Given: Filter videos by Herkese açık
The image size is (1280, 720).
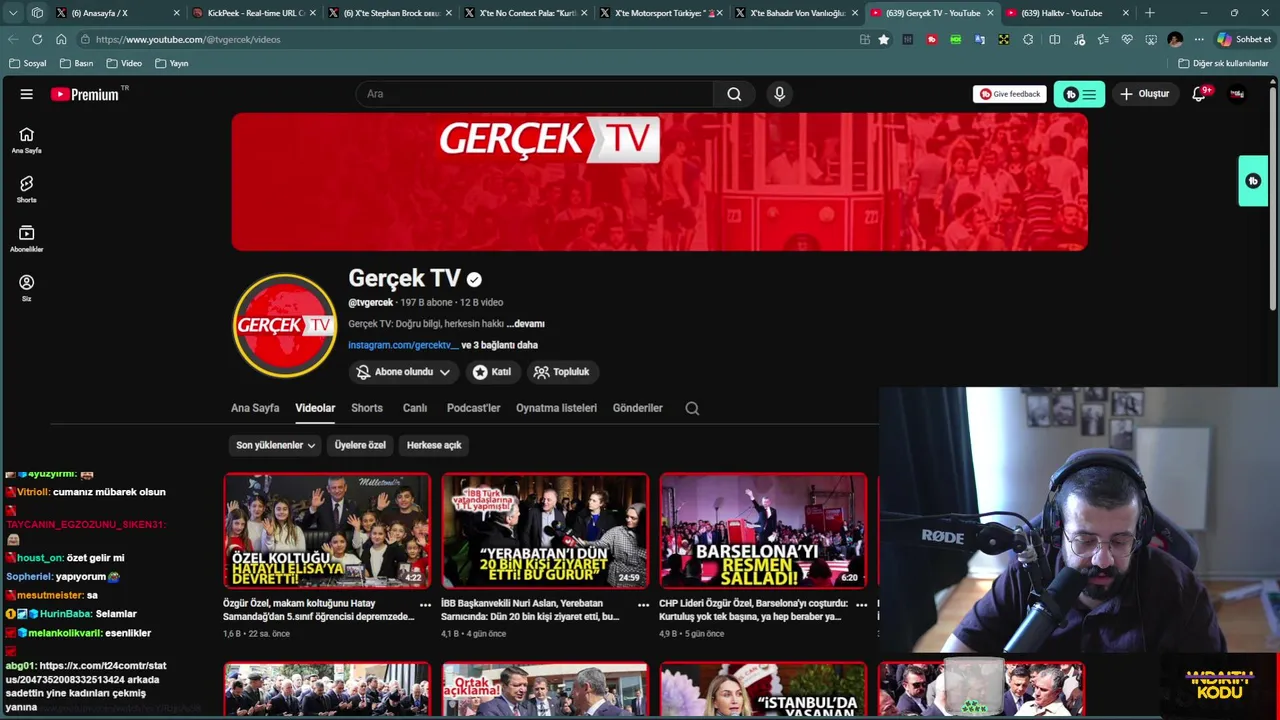Looking at the screenshot, I should 434,445.
